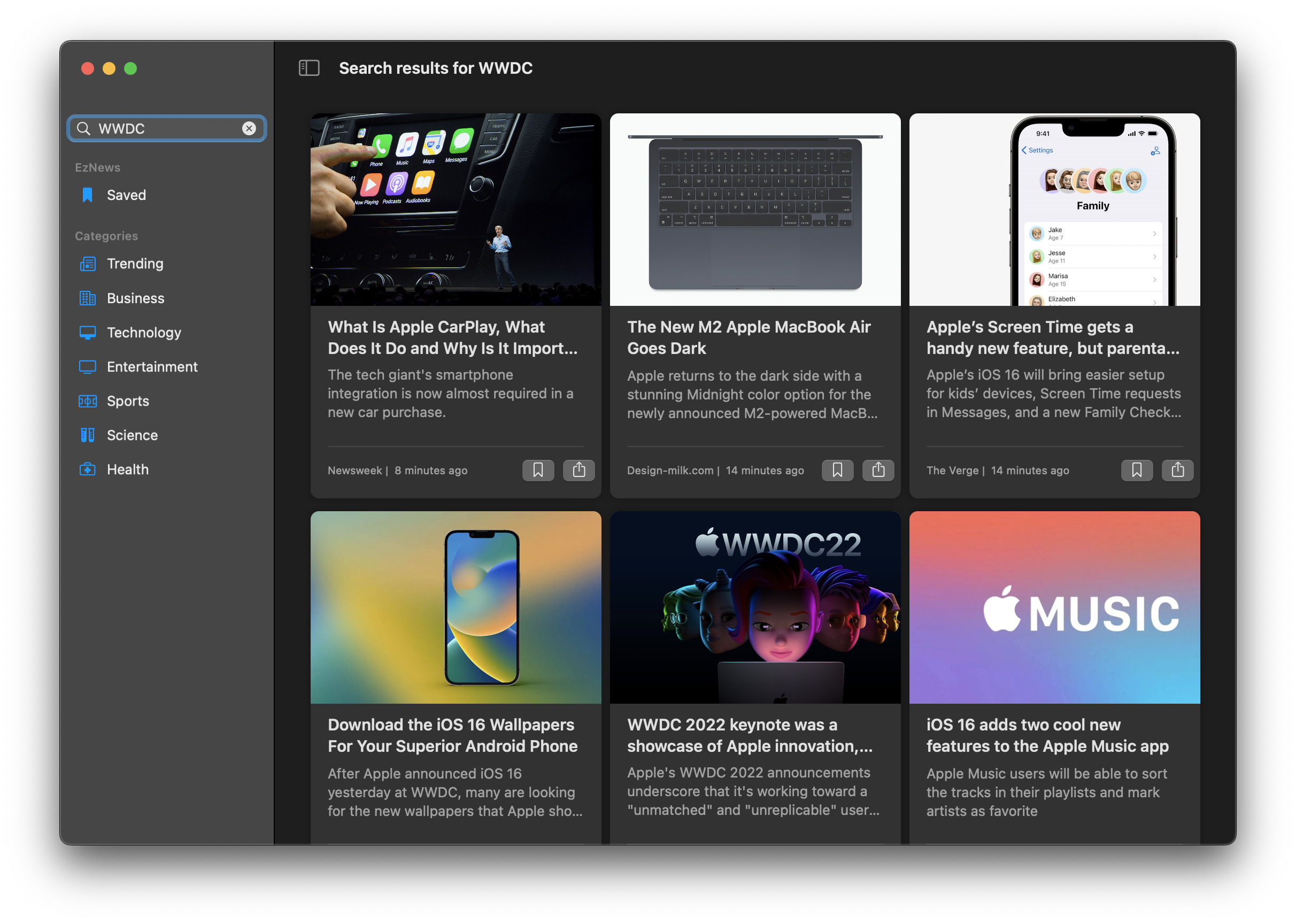Image resolution: width=1296 pixels, height=924 pixels.
Task: Select the Technology category icon
Action: click(x=87, y=332)
